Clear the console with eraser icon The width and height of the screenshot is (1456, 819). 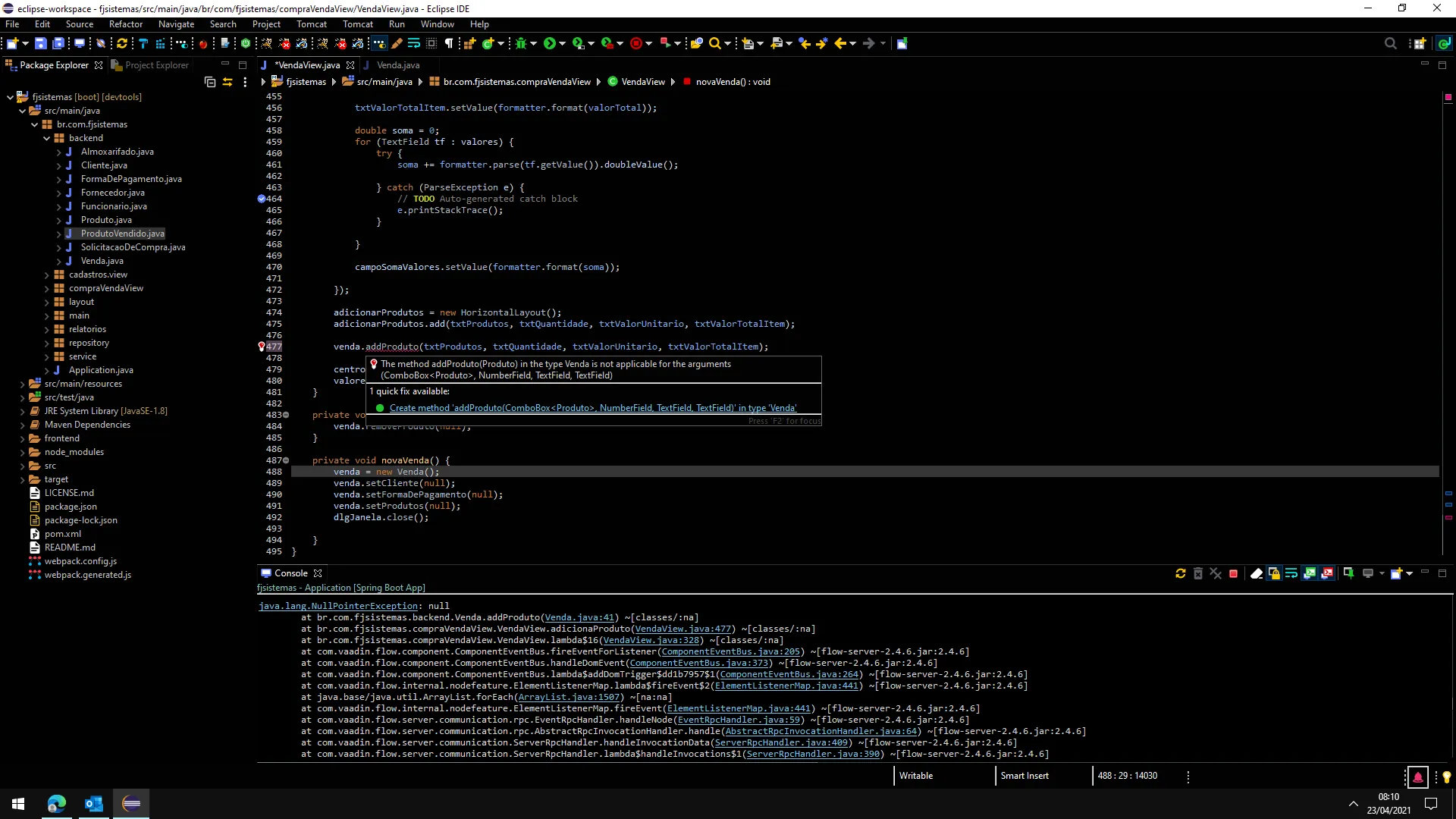[1256, 573]
